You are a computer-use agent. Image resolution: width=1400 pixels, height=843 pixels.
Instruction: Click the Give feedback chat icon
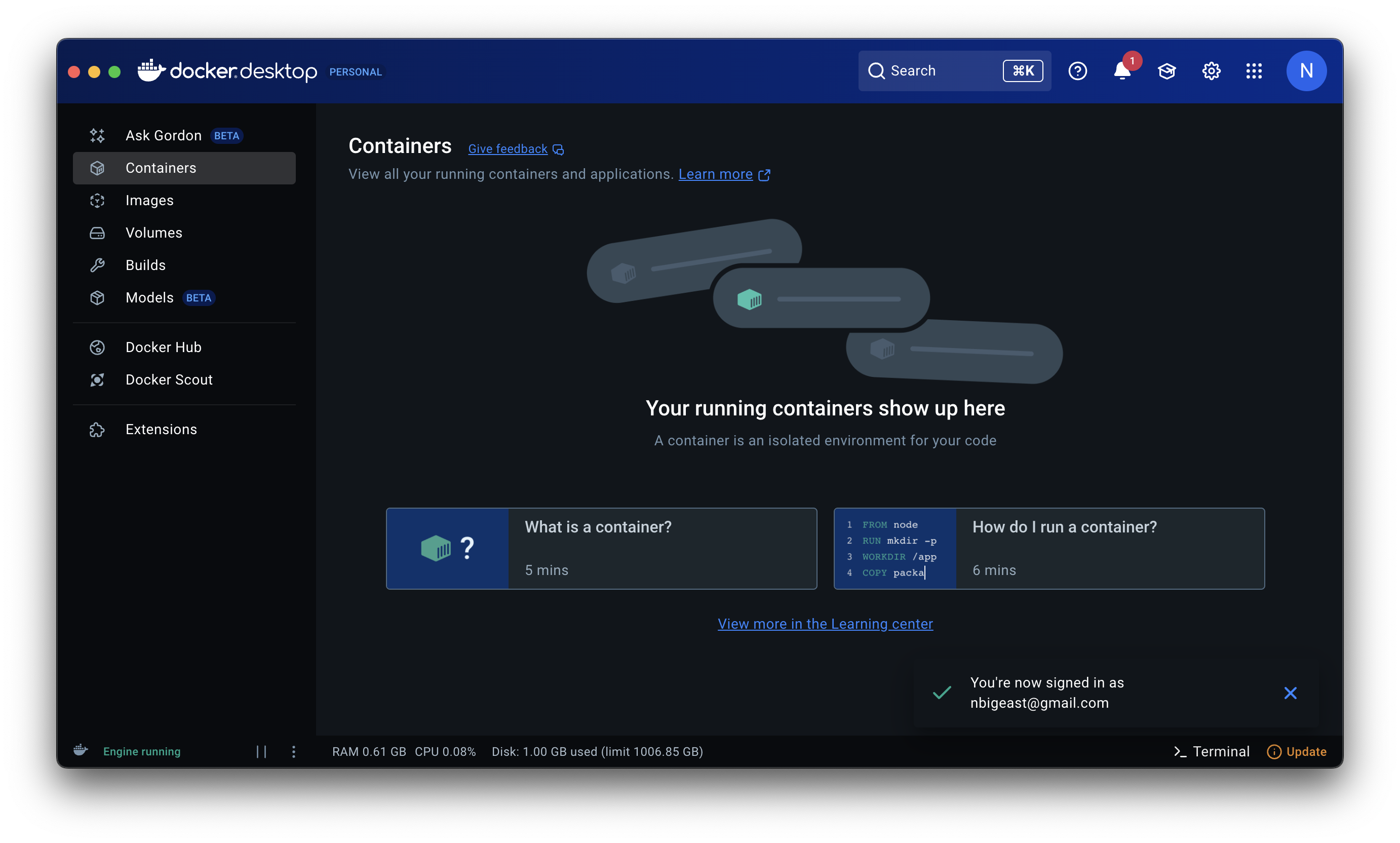(558, 149)
